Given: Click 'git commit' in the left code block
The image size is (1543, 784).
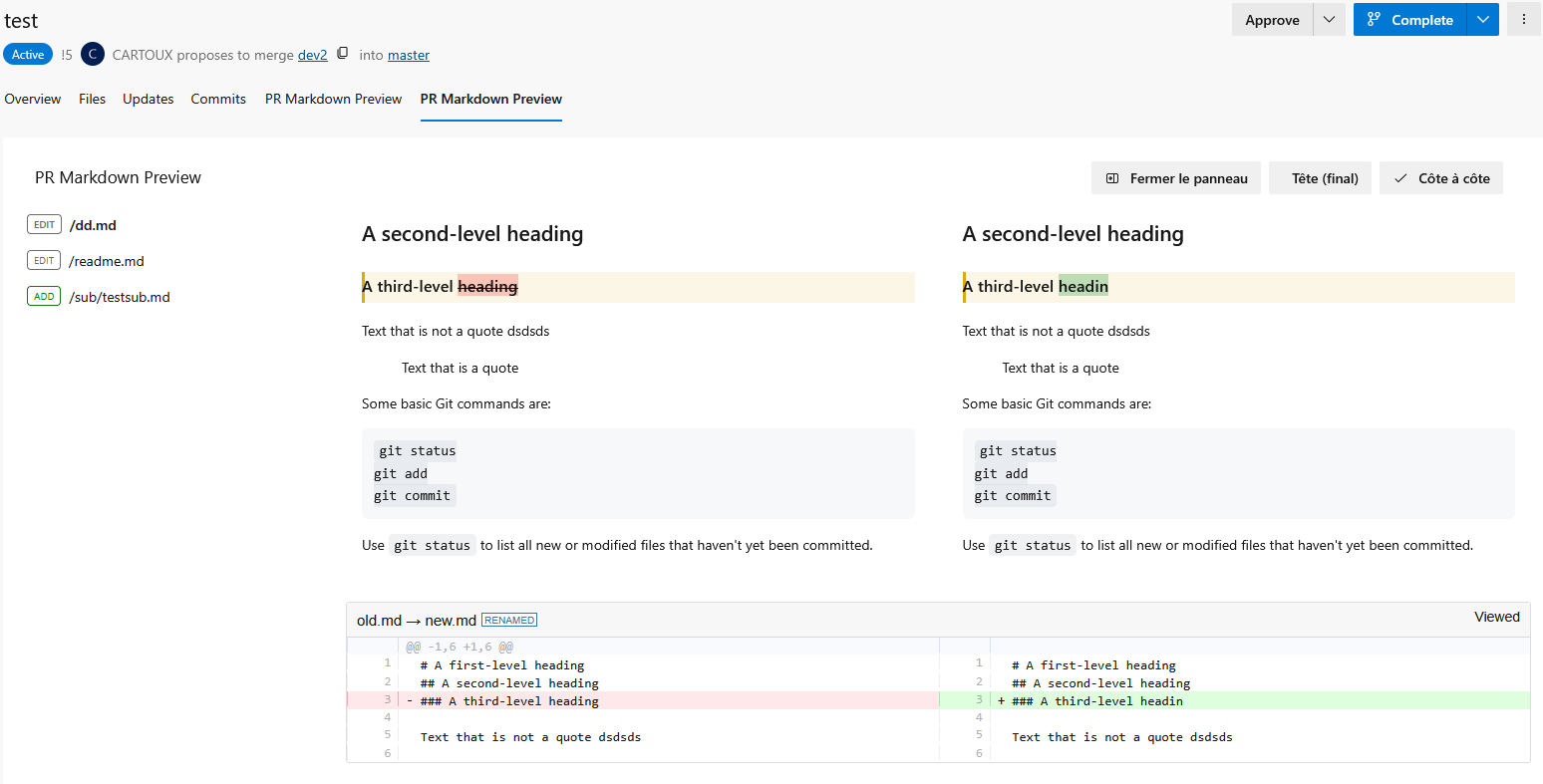Looking at the screenshot, I should point(413,495).
